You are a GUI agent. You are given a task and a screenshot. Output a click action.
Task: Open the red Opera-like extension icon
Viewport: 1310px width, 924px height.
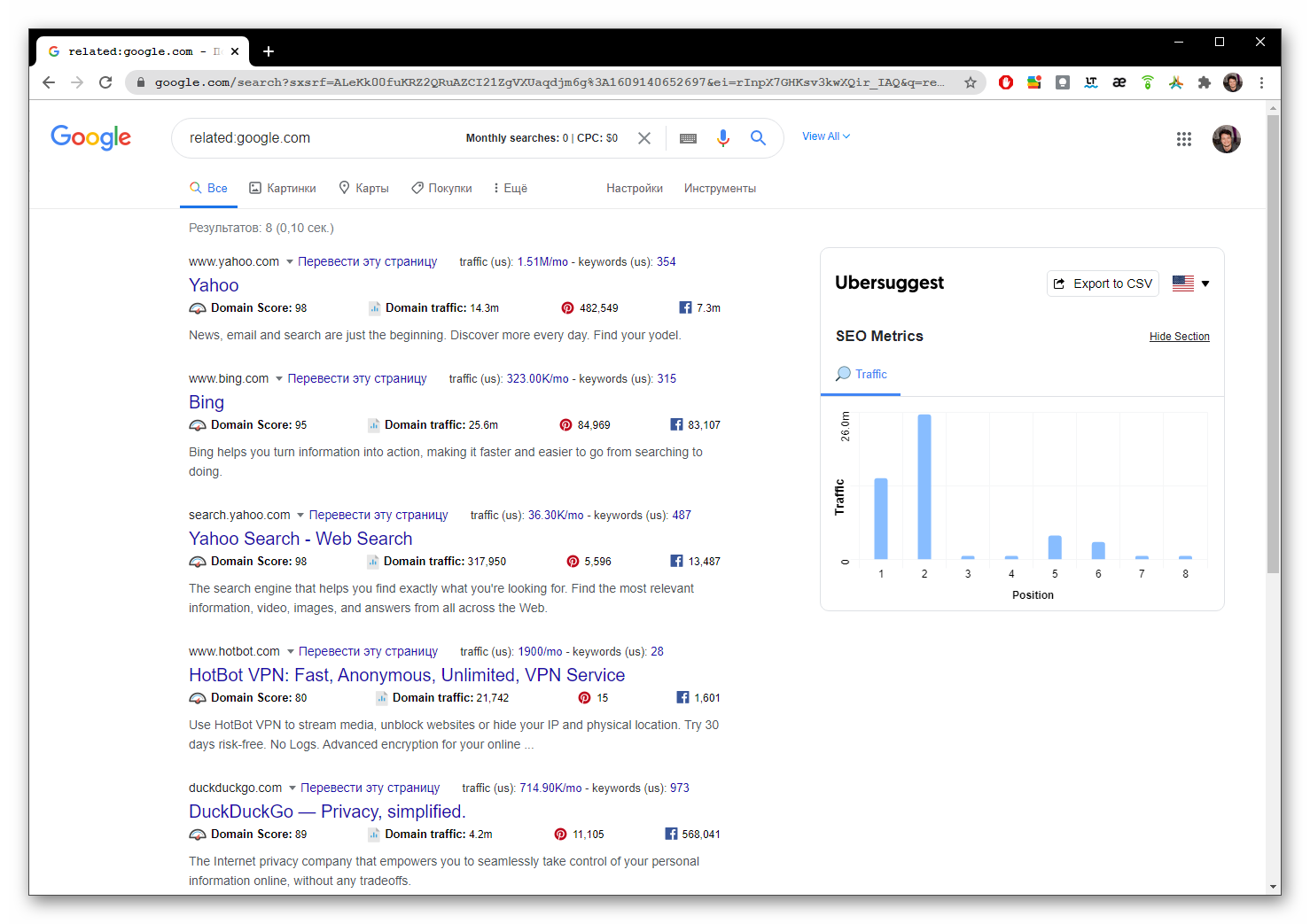pos(1006,82)
